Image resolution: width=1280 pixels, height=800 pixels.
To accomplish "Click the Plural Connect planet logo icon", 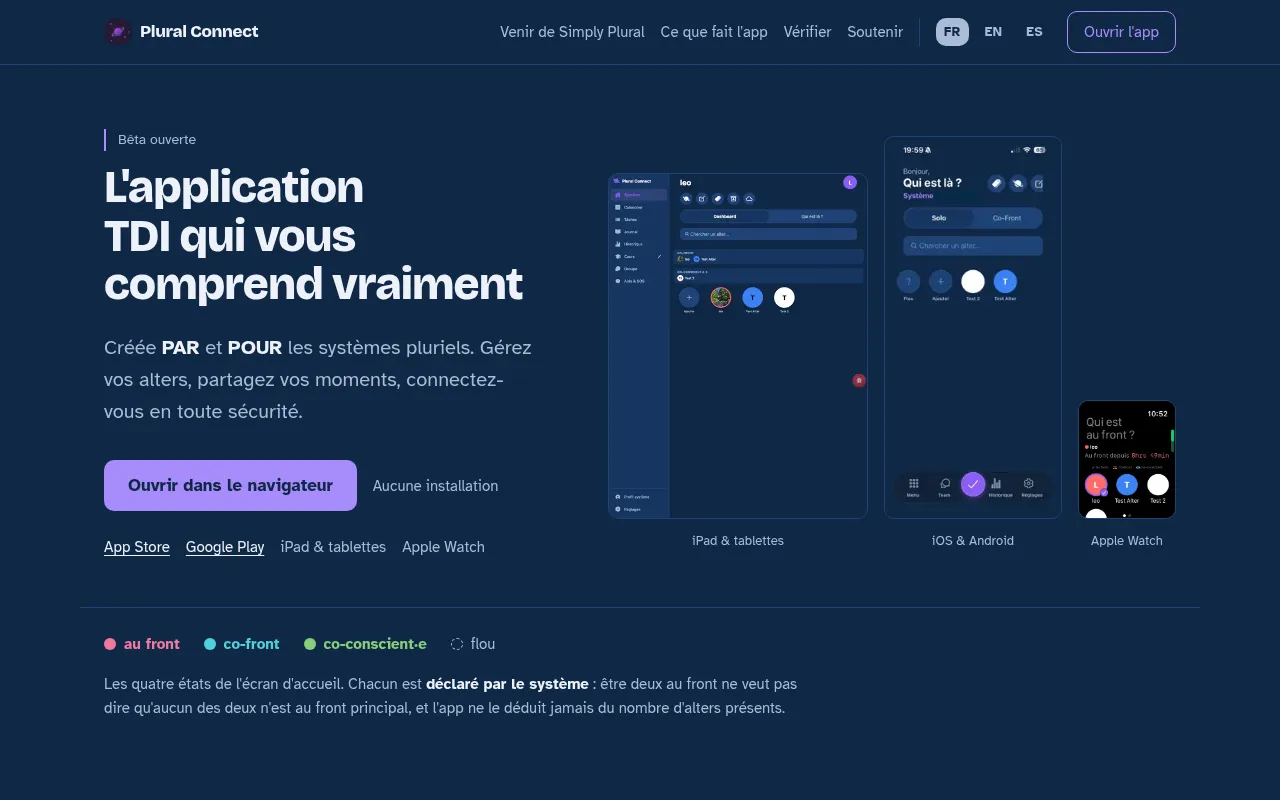I will [118, 32].
